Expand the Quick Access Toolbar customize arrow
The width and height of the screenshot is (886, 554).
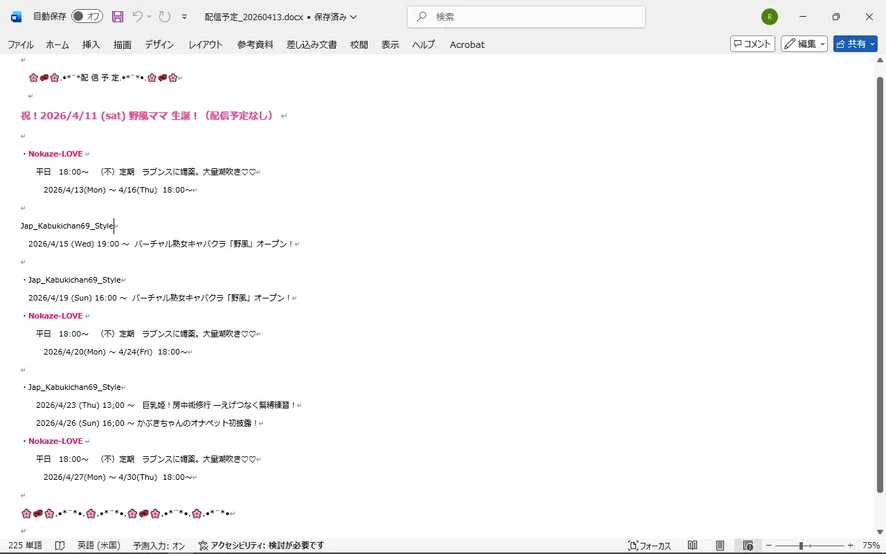coord(185,17)
